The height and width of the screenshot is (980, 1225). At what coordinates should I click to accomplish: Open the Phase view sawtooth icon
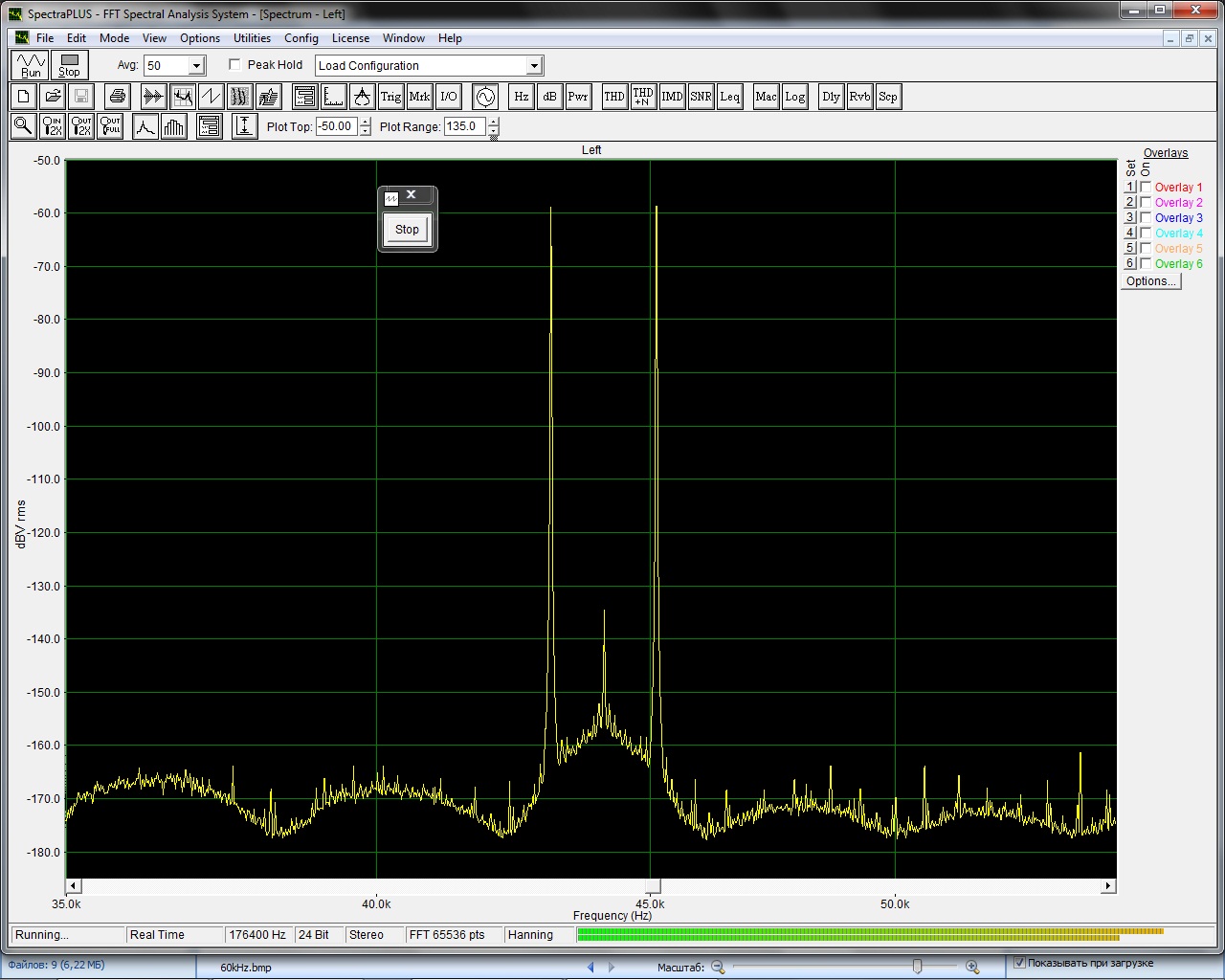[211, 97]
